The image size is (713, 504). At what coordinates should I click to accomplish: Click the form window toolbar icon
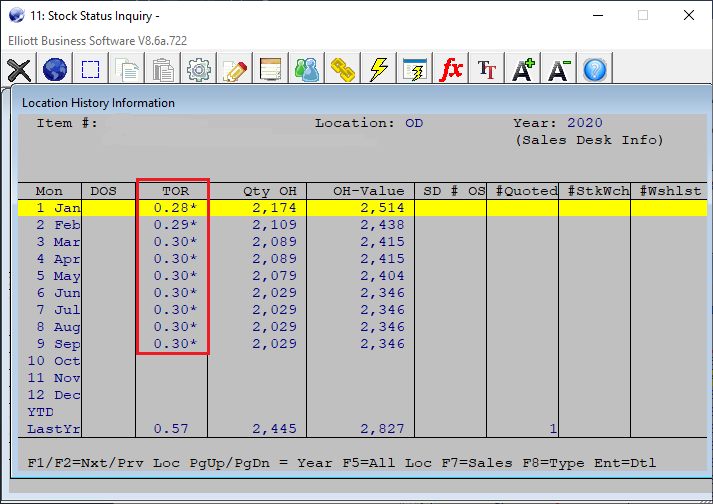[271, 69]
